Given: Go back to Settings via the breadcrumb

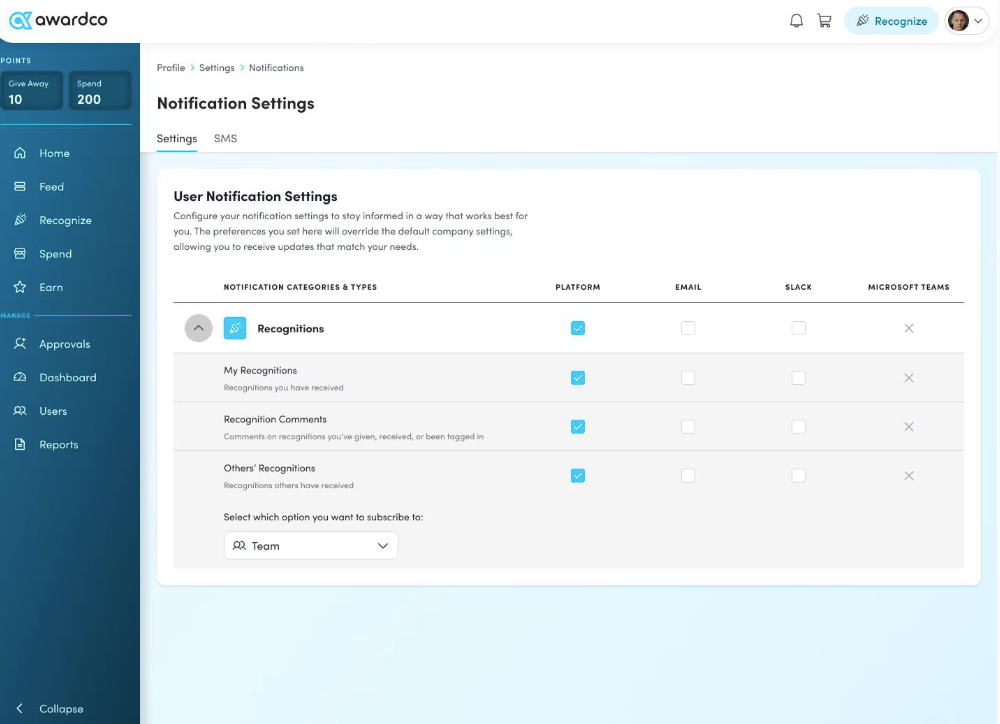Looking at the screenshot, I should (x=216, y=67).
